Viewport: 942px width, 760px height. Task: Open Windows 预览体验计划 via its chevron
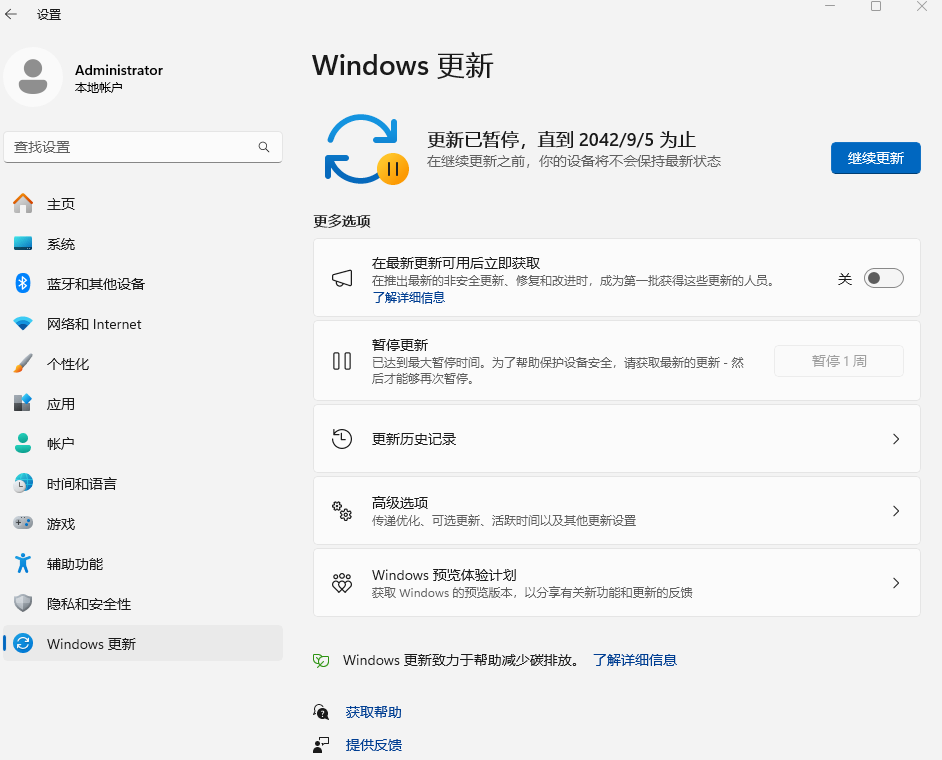tap(896, 583)
